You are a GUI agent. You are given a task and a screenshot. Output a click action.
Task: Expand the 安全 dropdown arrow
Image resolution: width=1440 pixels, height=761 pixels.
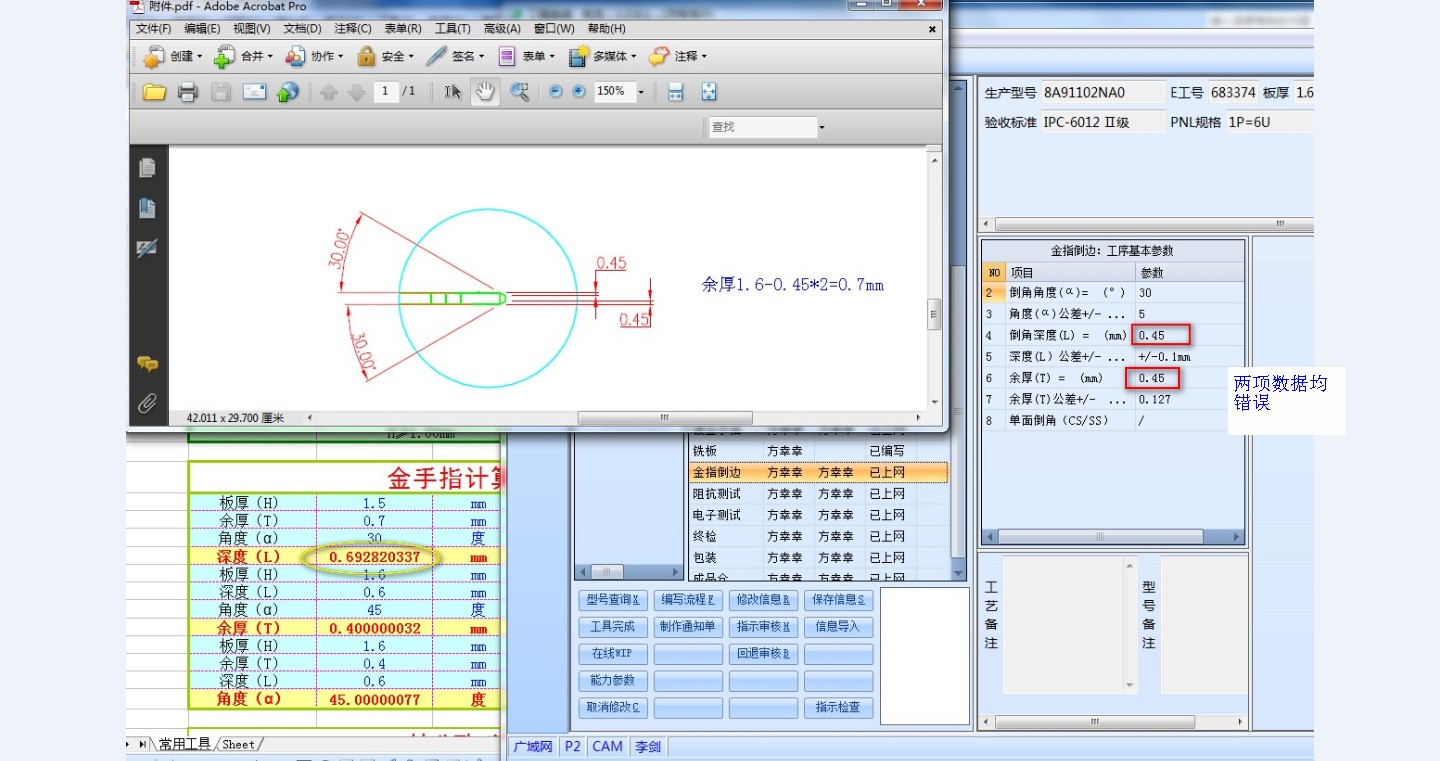point(412,57)
